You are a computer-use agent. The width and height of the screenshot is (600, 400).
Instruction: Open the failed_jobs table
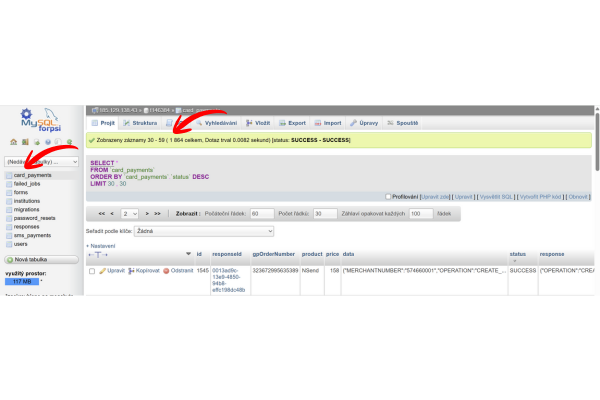[x=27, y=184]
